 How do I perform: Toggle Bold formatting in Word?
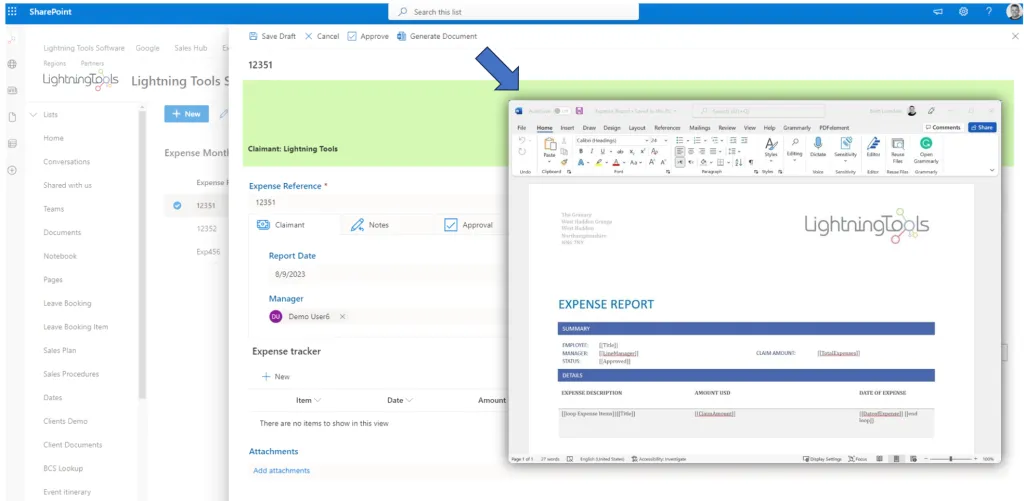click(x=581, y=151)
